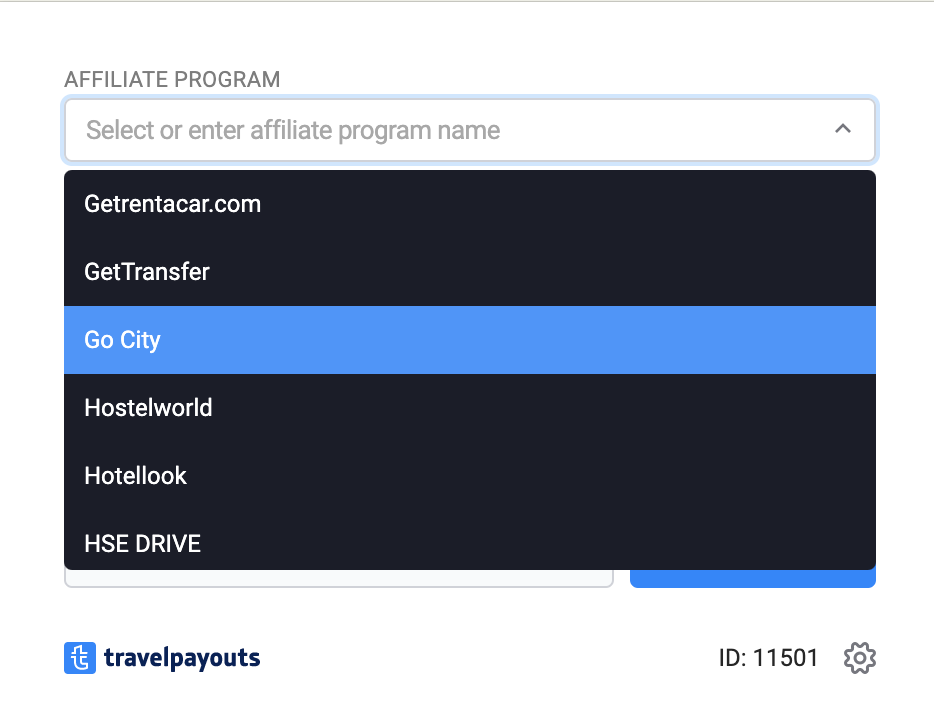Open the travelpayouts brand link
The image size is (934, 720).
coord(182,658)
